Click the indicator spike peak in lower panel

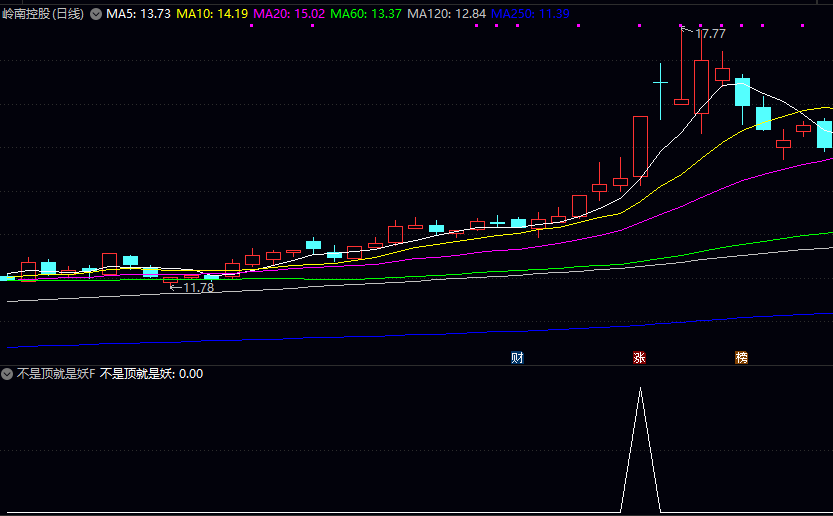pyautogui.click(x=640, y=388)
